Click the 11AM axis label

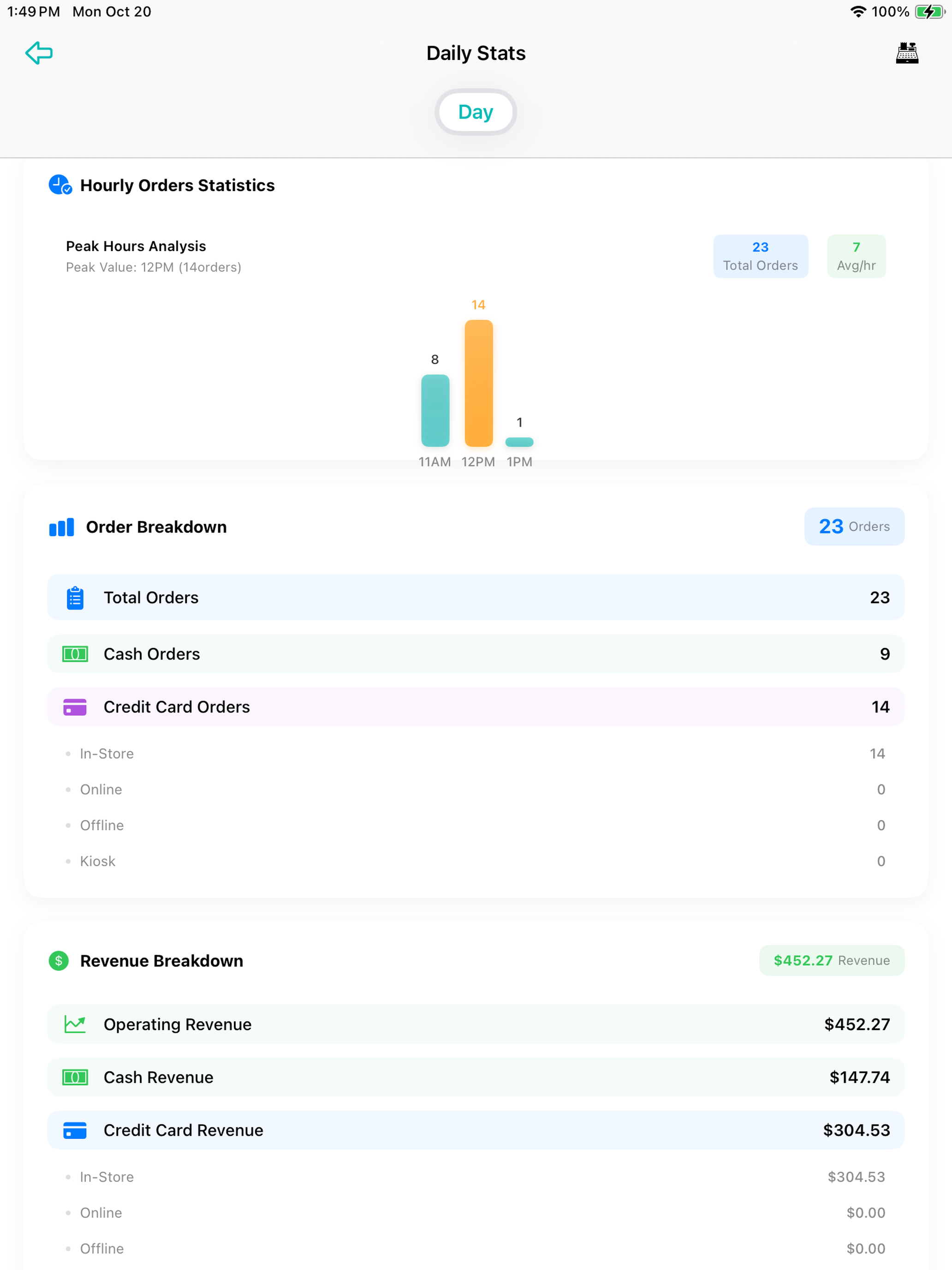[434, 461]
